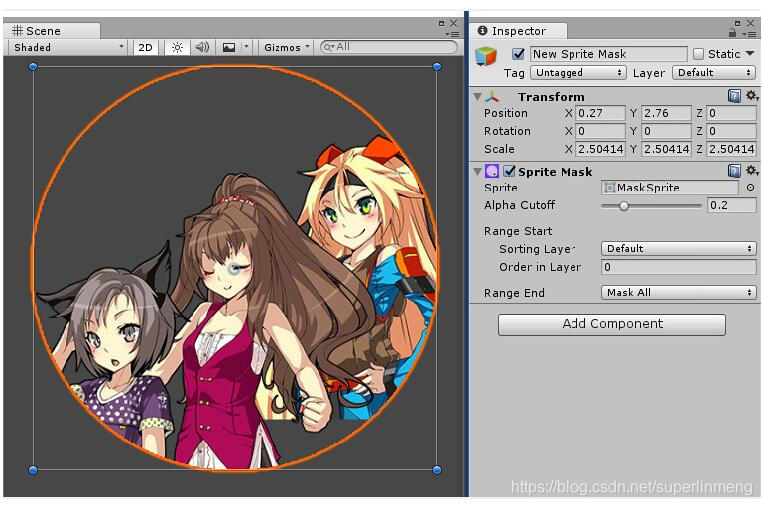Viewport: 762px width, 506px height.
Task: Click Rotation Z field
Action: coord(731,131)
